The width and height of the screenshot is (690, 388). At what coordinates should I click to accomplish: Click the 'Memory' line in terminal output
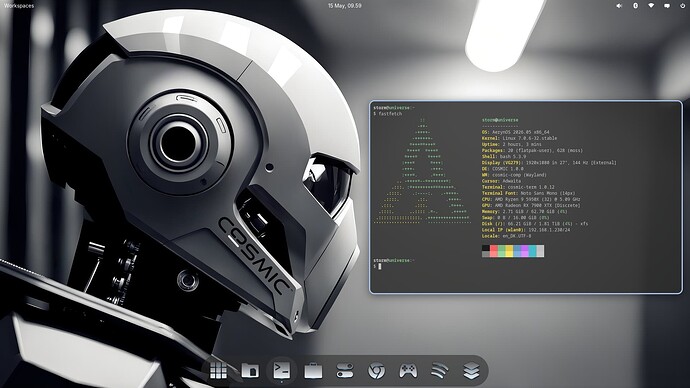point(525,212)
